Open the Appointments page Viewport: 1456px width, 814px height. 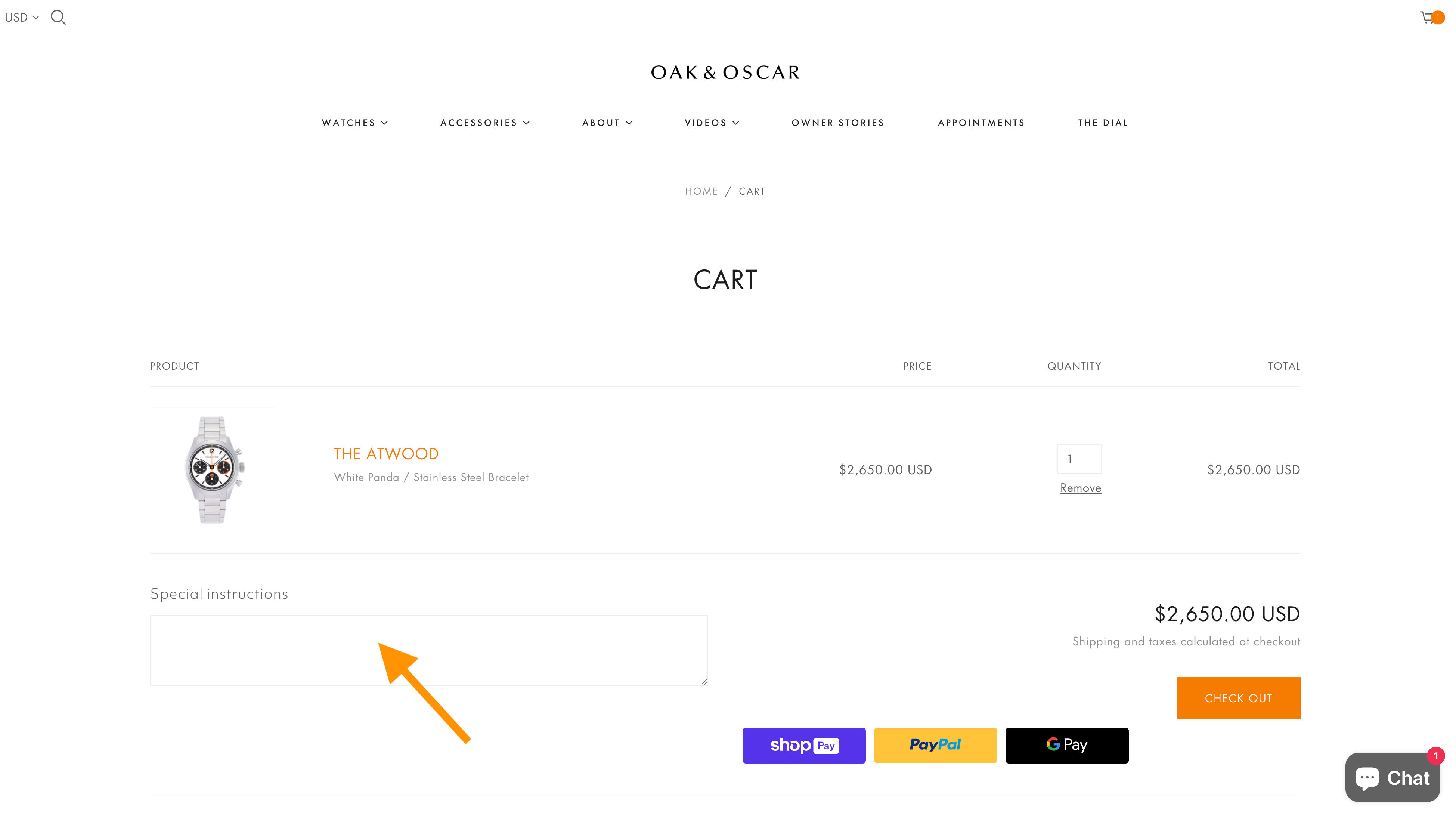pos(981,123)
